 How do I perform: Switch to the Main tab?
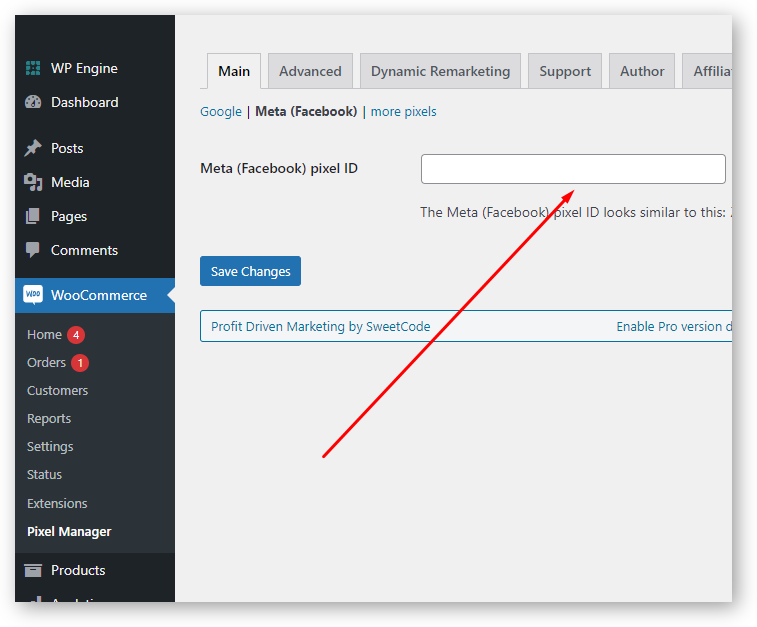[234, 71]
